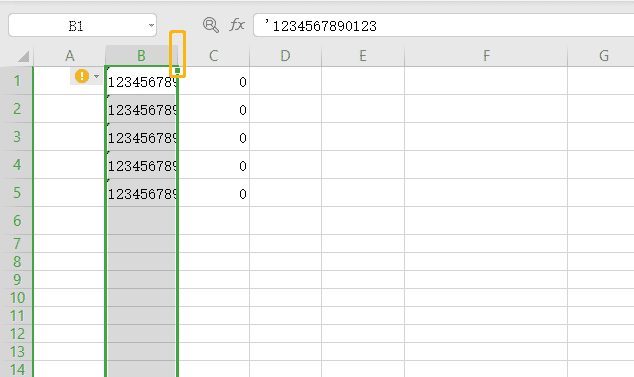634x377 pixels.
Task: Click the Name Box showing B1
Action: (x=82, y=25)
